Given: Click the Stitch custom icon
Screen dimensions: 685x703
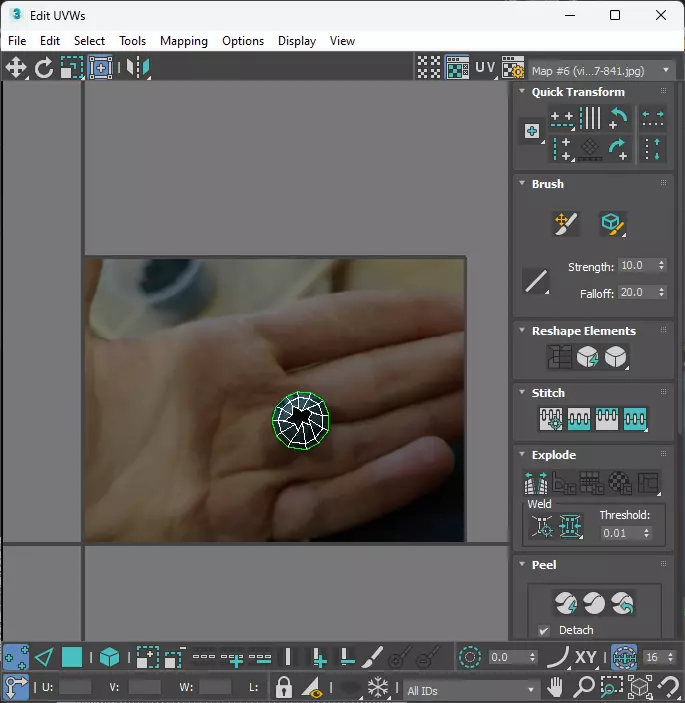Looking at the screenshot, I should [635, 419].
